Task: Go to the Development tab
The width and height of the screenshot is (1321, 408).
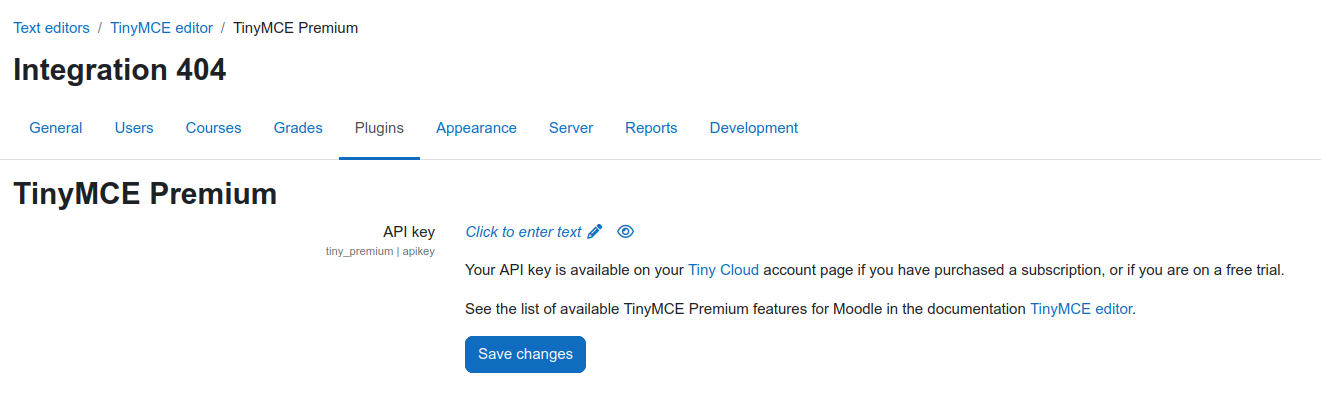Action: (x=754, y=128)
